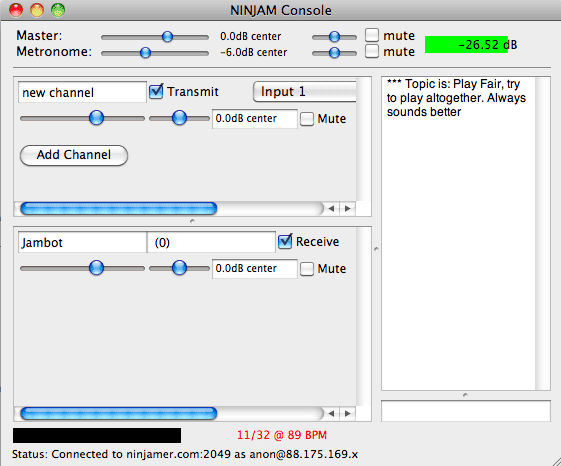Click the Master volume slider knob

coord(167,36)
